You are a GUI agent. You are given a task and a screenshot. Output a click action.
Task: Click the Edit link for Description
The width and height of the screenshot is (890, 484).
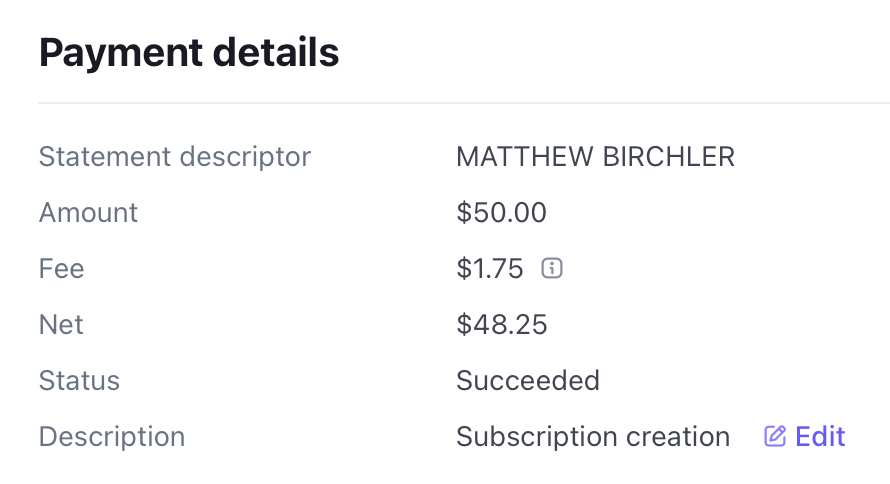[804, 436]
